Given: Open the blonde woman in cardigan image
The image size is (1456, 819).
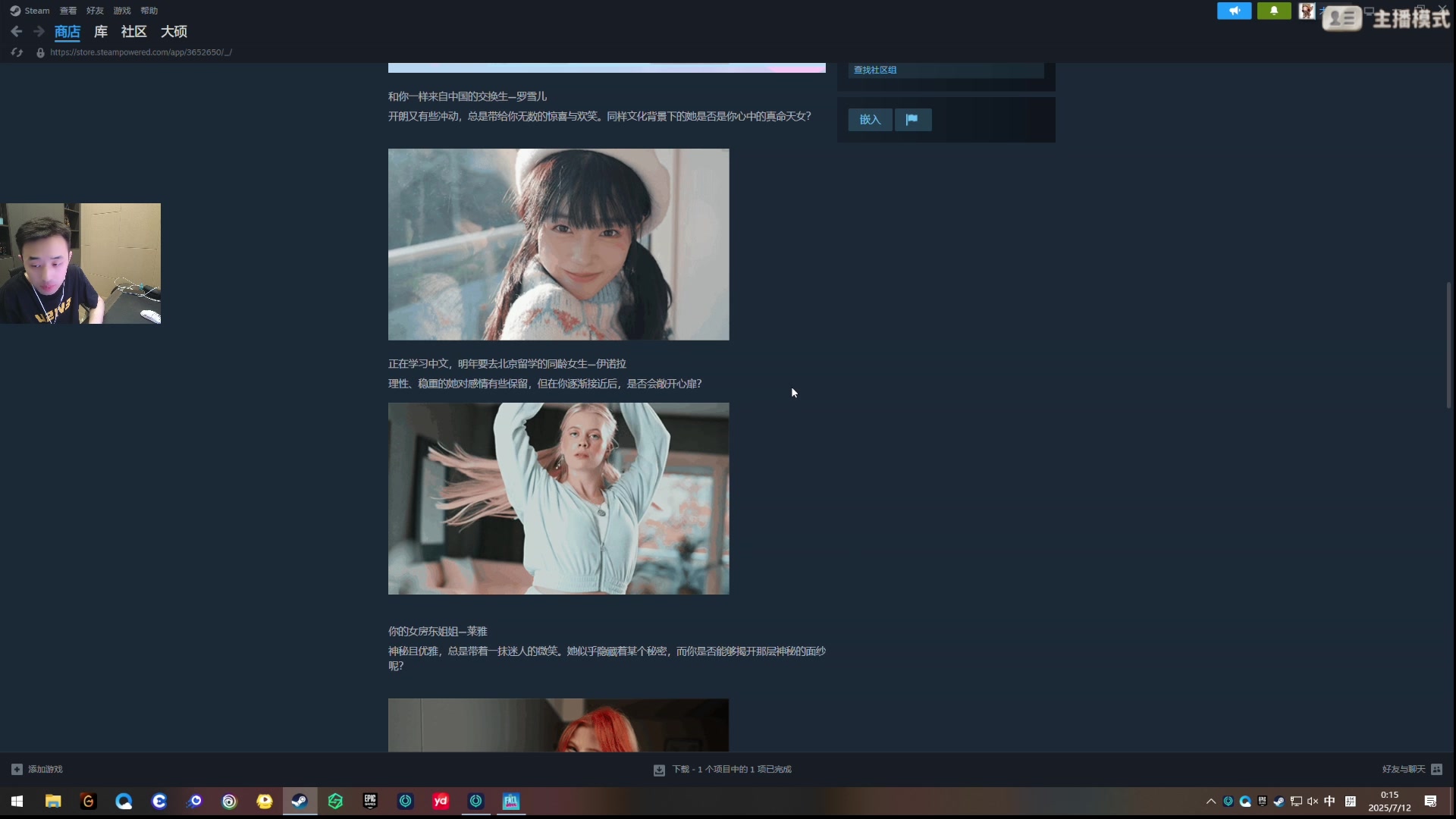Looking at the screenshot, I should 559,498.
